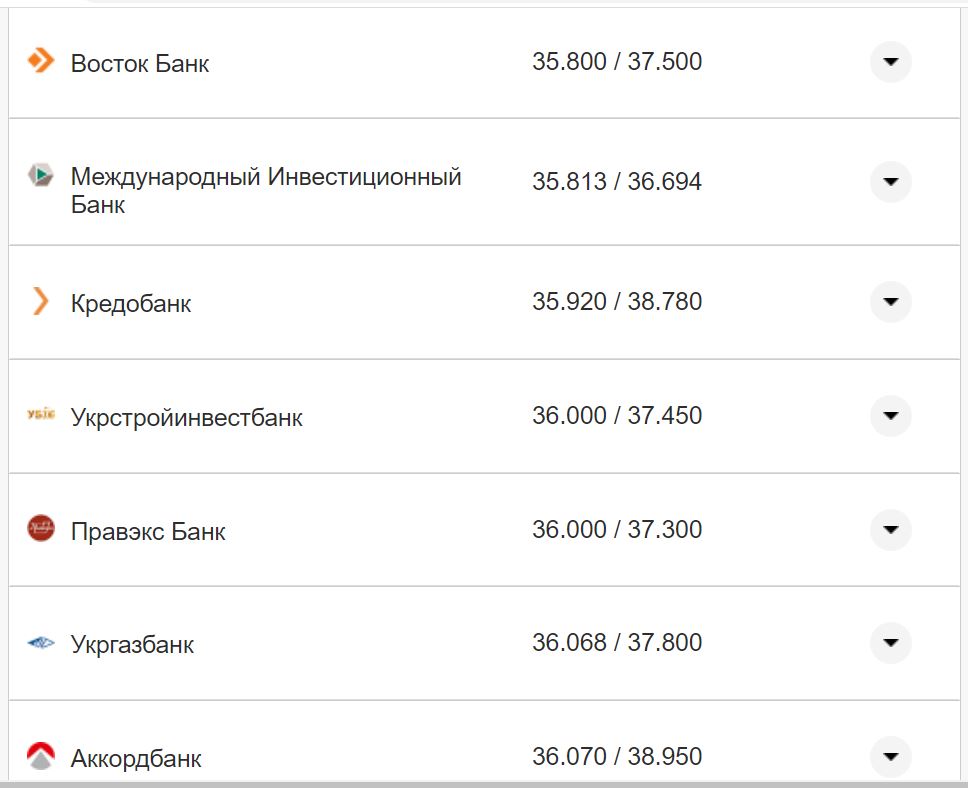Select the round Правэкс Банк logo
This screenshot has width=968, height=788.
point(39,530)
